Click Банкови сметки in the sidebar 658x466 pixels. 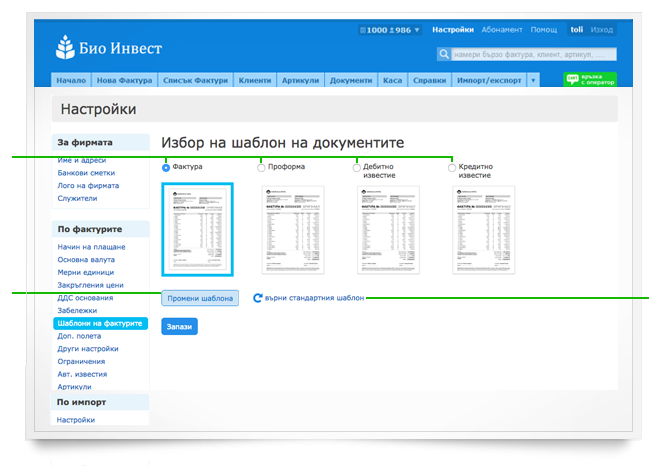(x=88, y=173)
